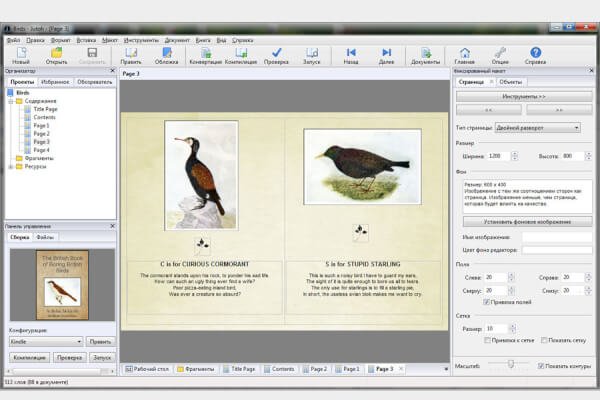Click Высота spinner arrows
600x400 pixels.
[588, 156]
